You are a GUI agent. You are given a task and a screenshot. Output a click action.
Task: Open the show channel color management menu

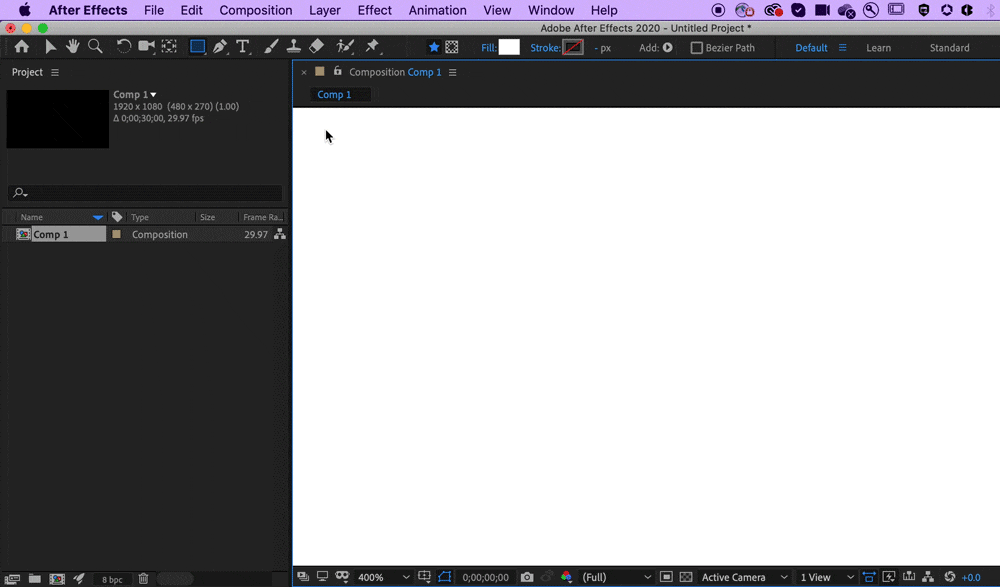(x=566, y=577)
